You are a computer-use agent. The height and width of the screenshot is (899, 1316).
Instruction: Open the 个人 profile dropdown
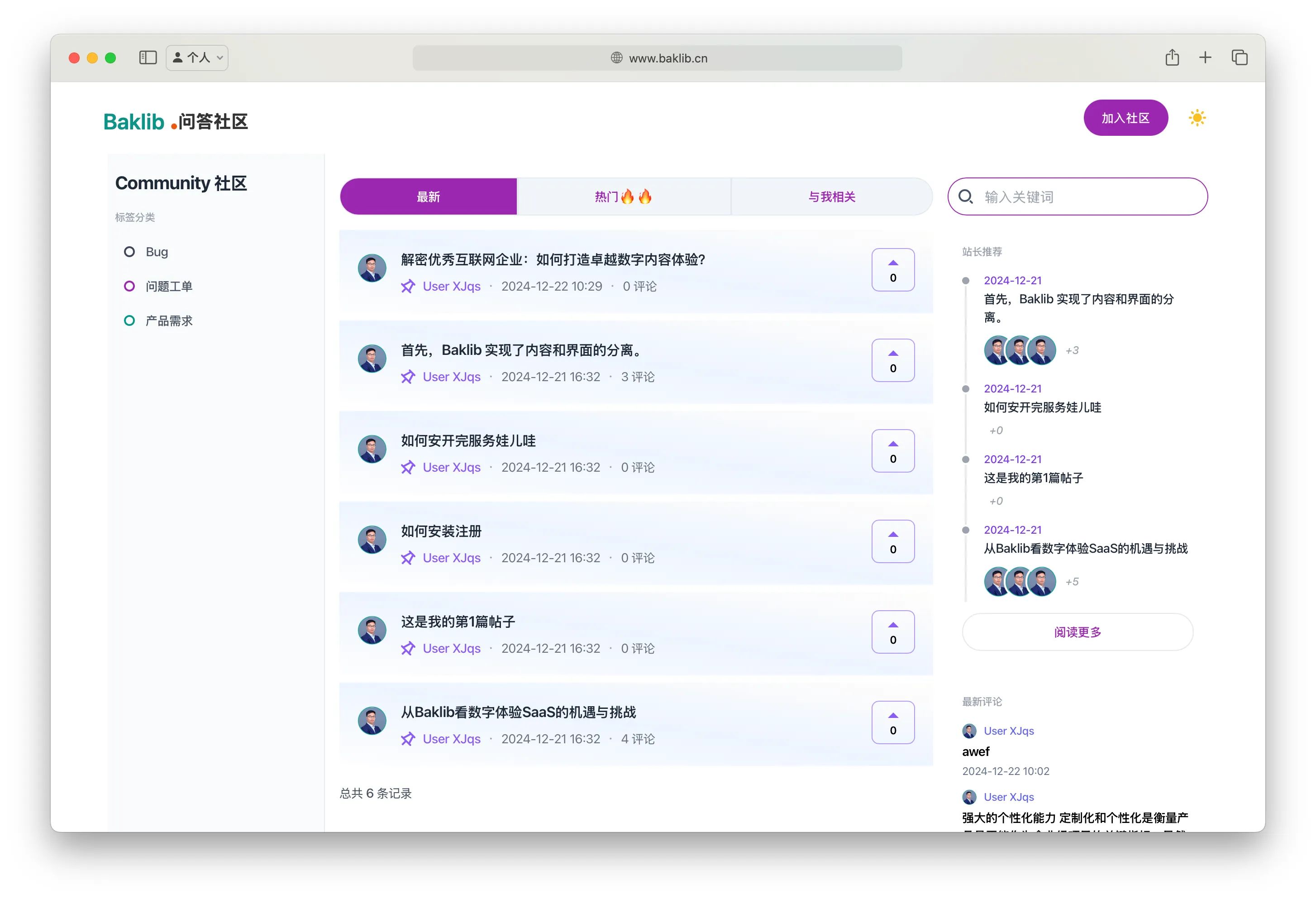click(x=197, y=58)
